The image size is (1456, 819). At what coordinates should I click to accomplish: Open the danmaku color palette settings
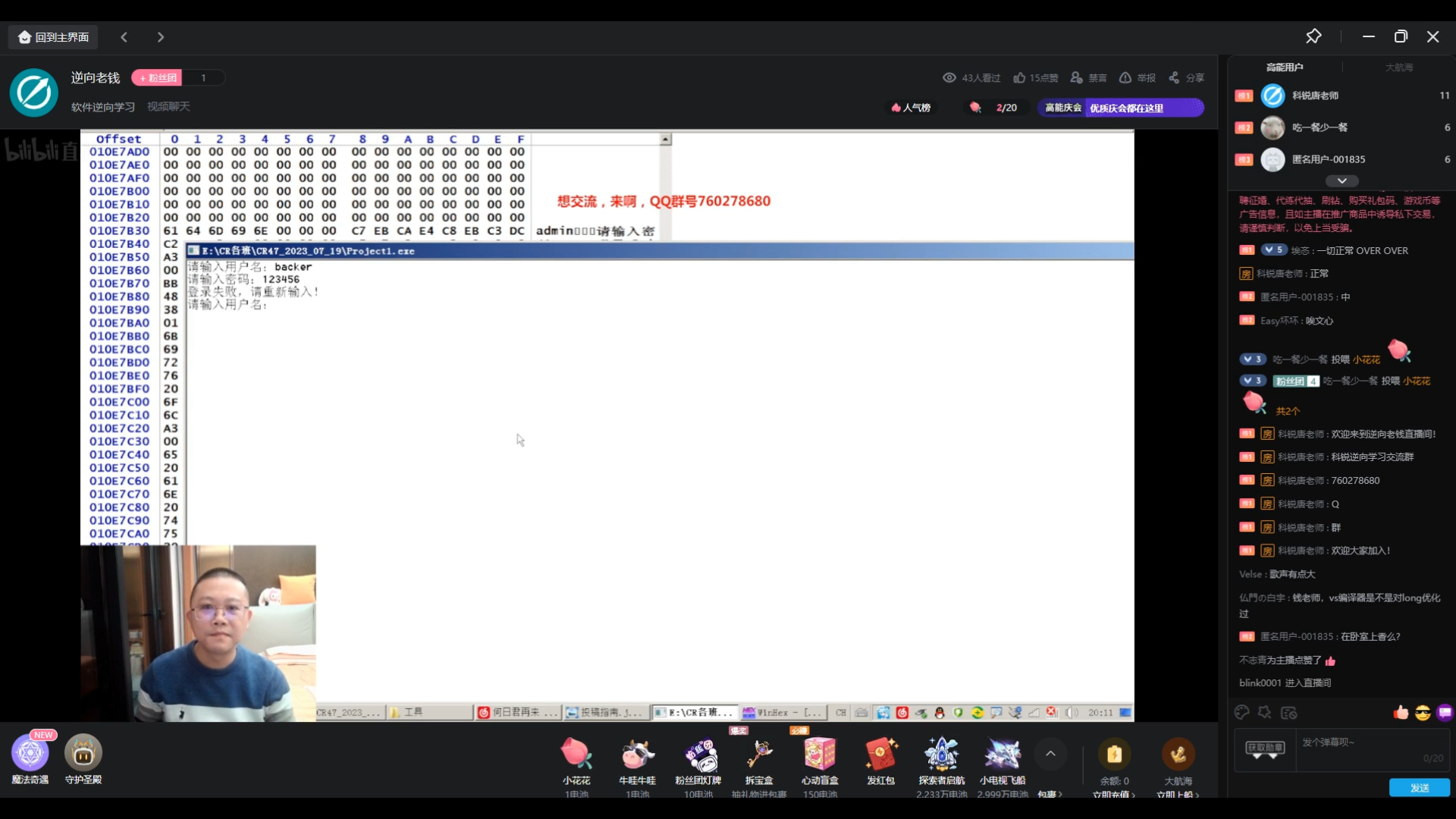[x=1241, y=712]
